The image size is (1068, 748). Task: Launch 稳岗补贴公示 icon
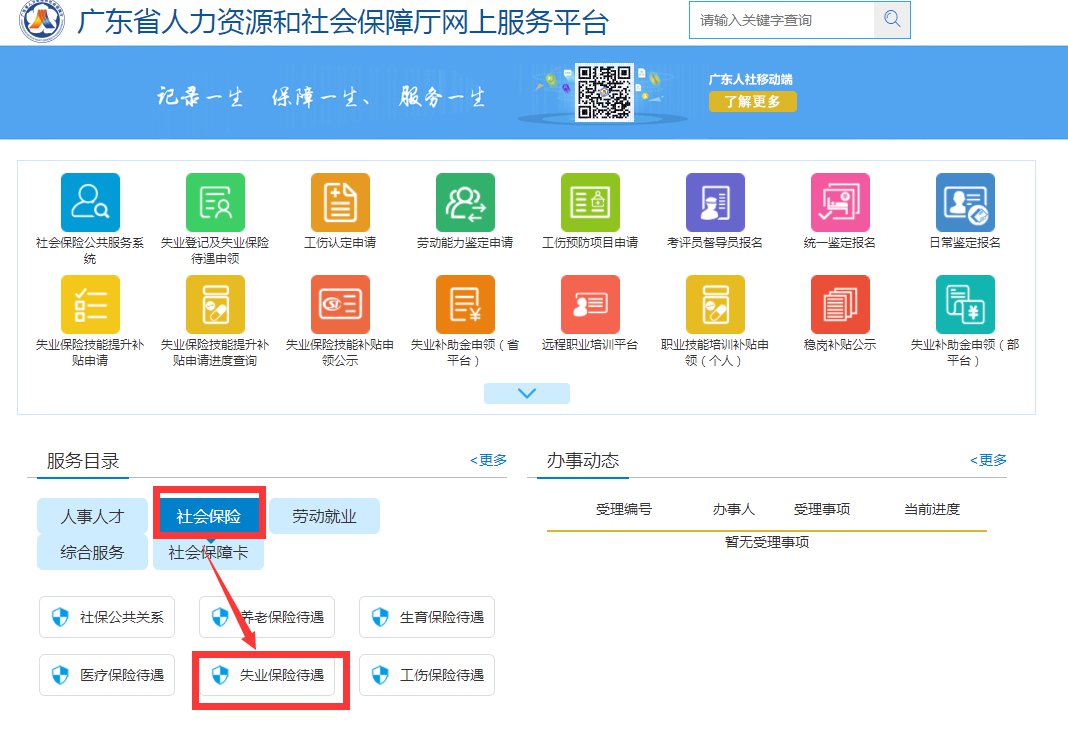(x=840, y=304)
